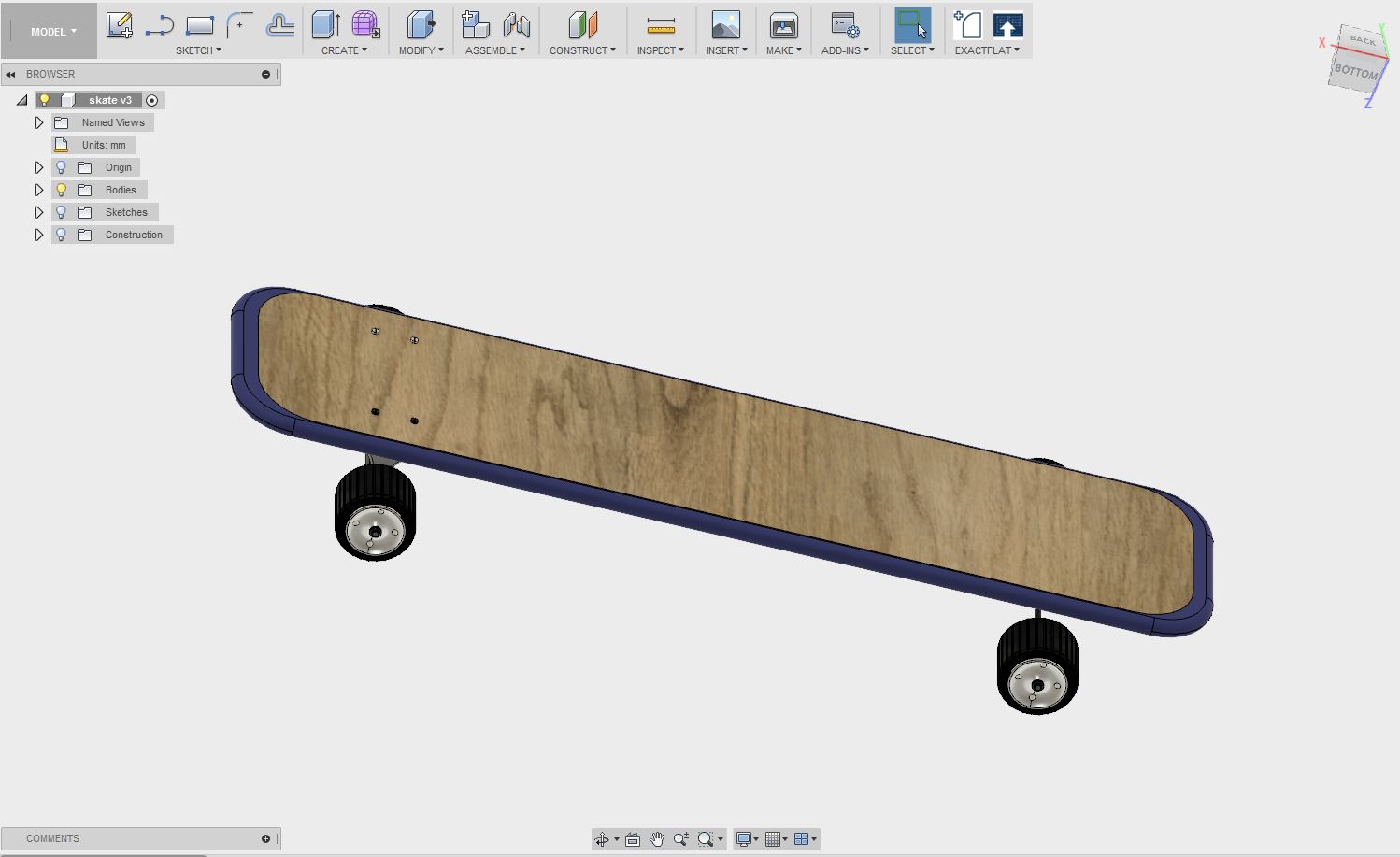
Task: Expand the Bodies tree node
Action: pyautogui.click(x=38, y=190)
